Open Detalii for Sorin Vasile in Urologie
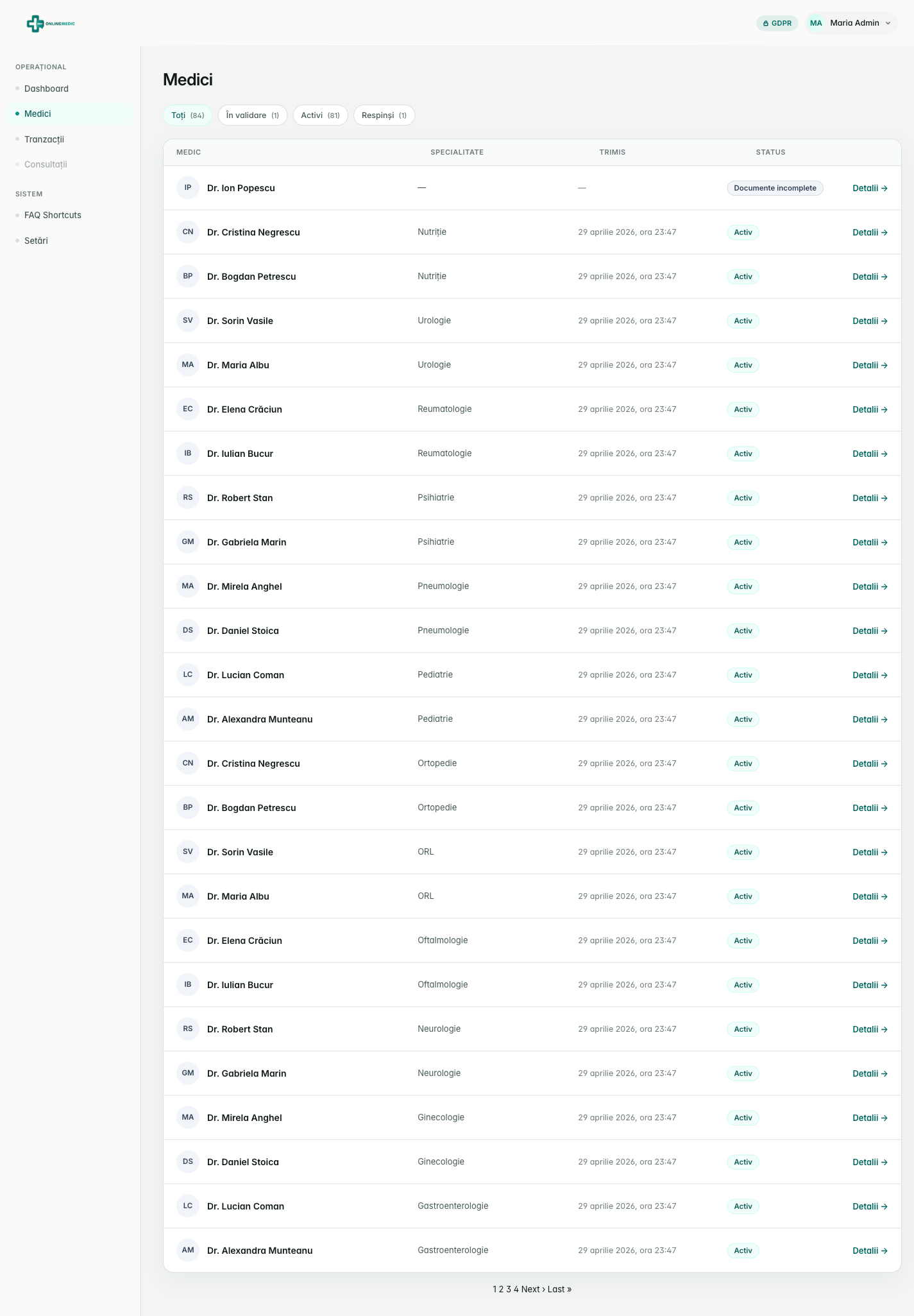This screenshot has width=914, height=1316. (x=870, y=321)
